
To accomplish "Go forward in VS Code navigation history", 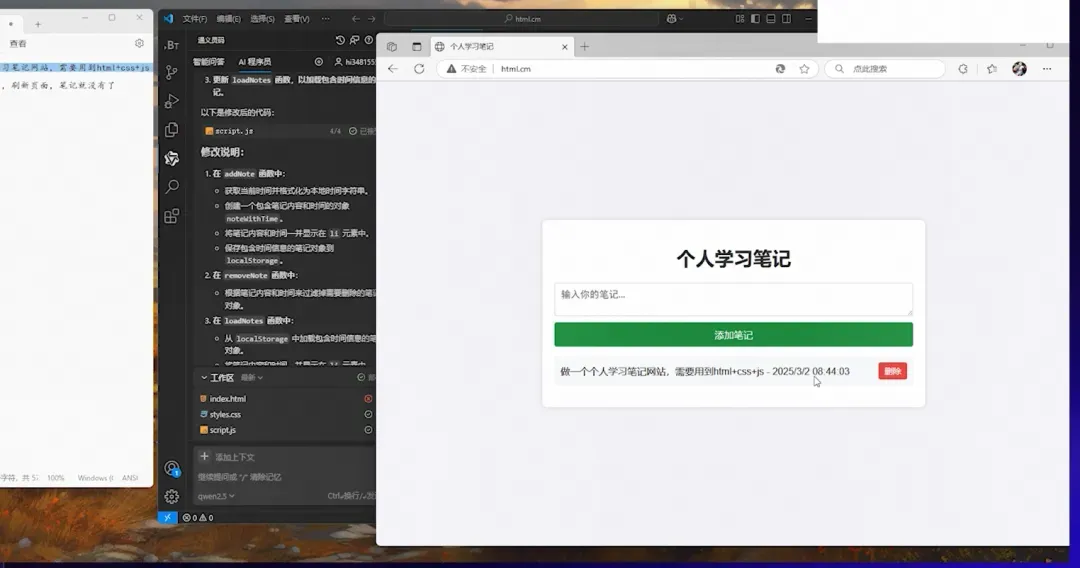I will tap(372, 19).
